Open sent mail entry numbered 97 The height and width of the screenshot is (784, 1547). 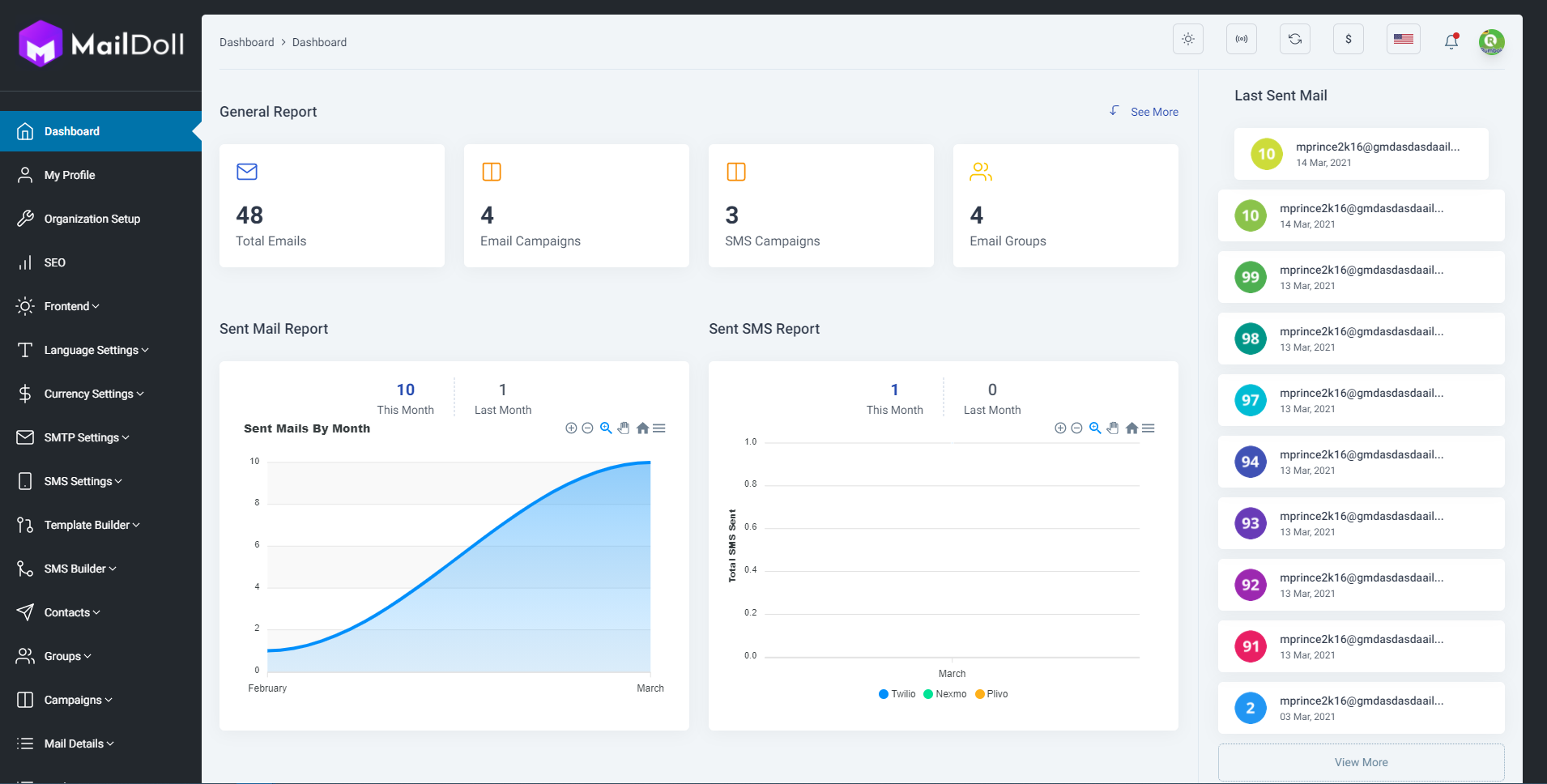point(1361,400)
